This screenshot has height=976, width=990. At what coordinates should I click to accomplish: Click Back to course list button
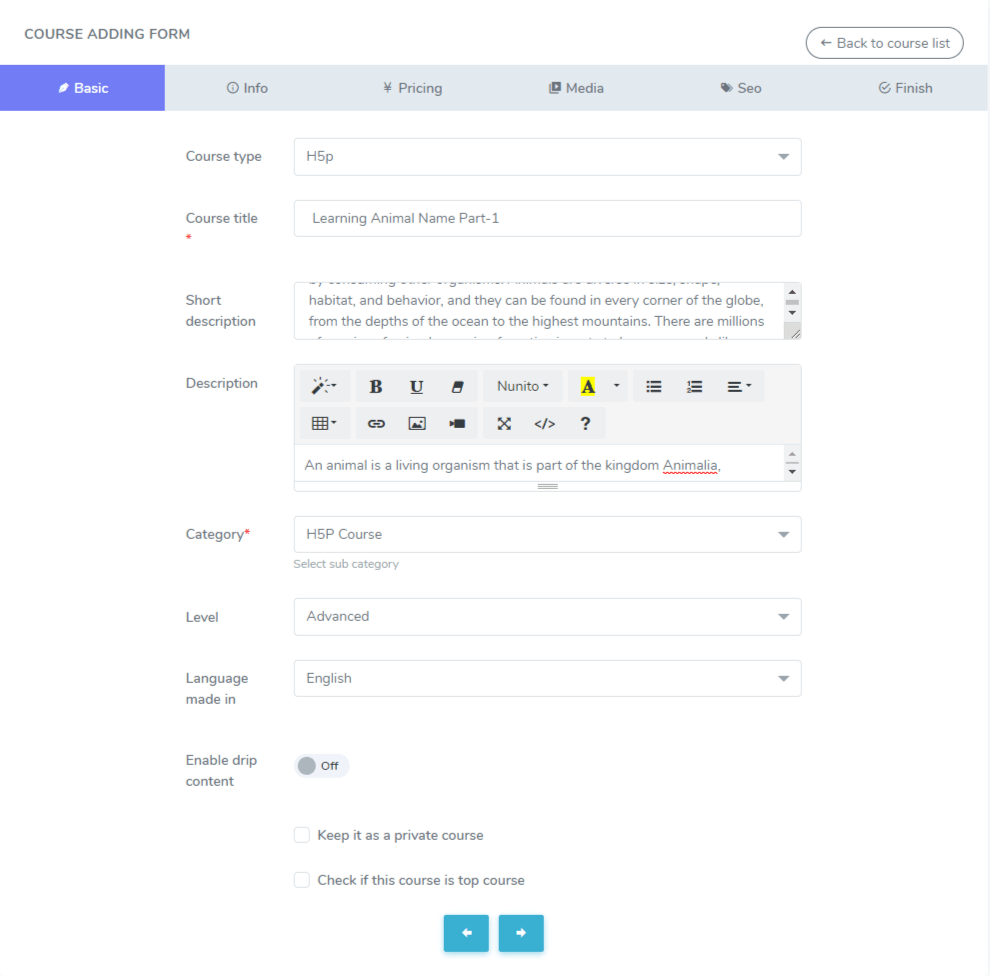click(884, 43)
